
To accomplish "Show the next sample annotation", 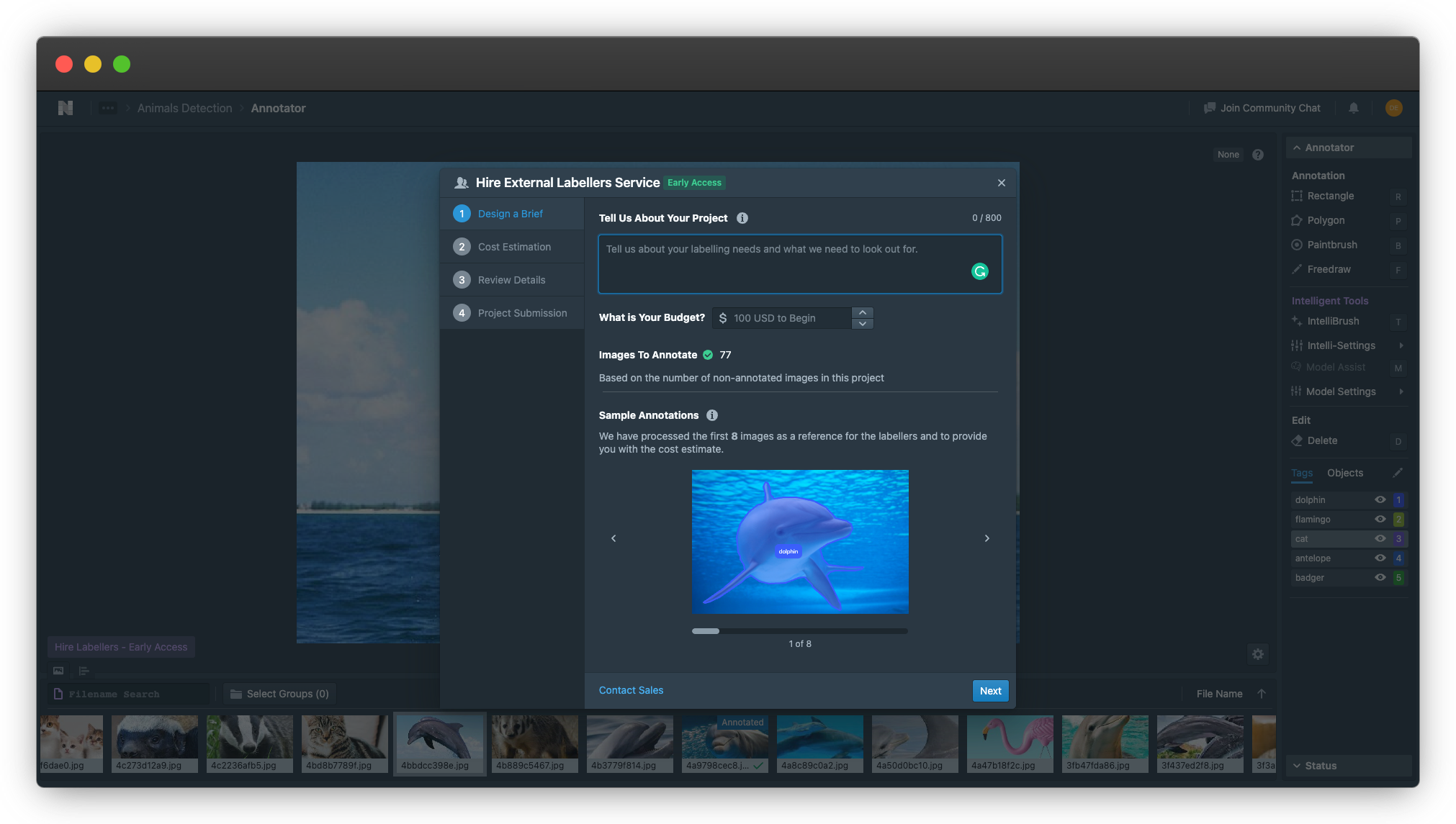I will click(987, 538).
